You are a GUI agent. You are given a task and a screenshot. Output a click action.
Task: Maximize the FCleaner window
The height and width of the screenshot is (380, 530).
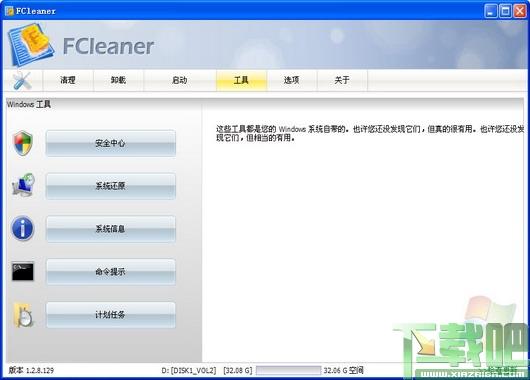pos(505,11)
